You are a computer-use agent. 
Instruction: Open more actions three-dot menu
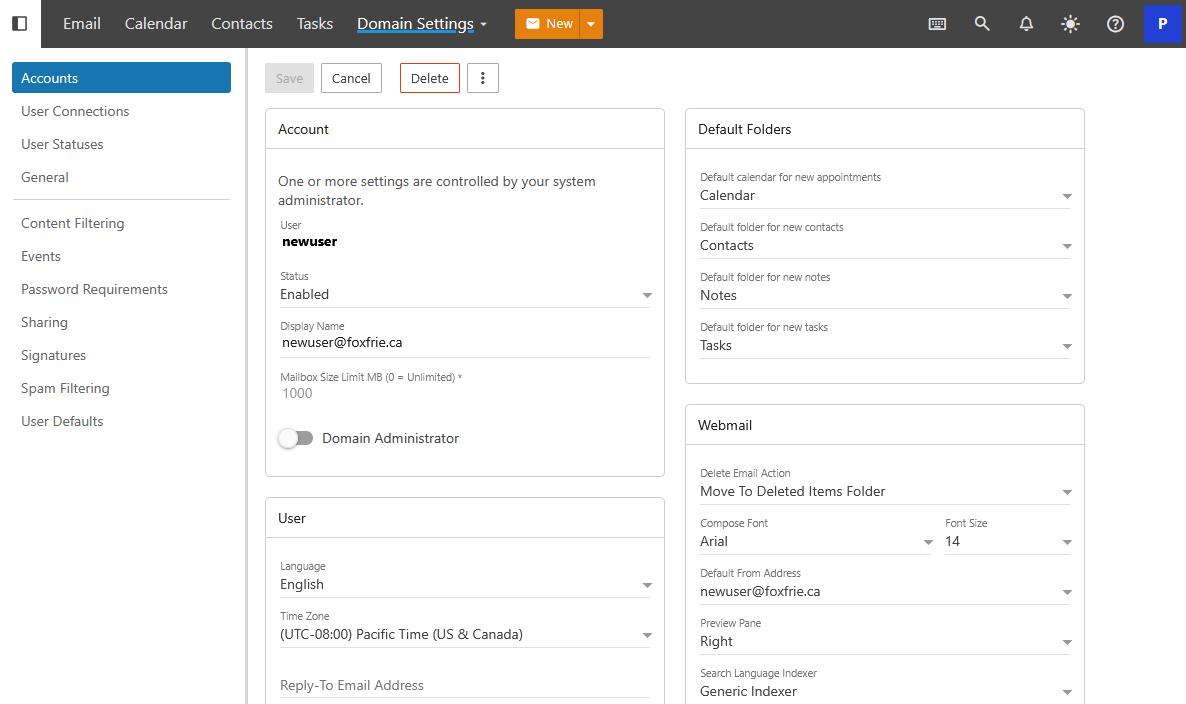[483, 78]
